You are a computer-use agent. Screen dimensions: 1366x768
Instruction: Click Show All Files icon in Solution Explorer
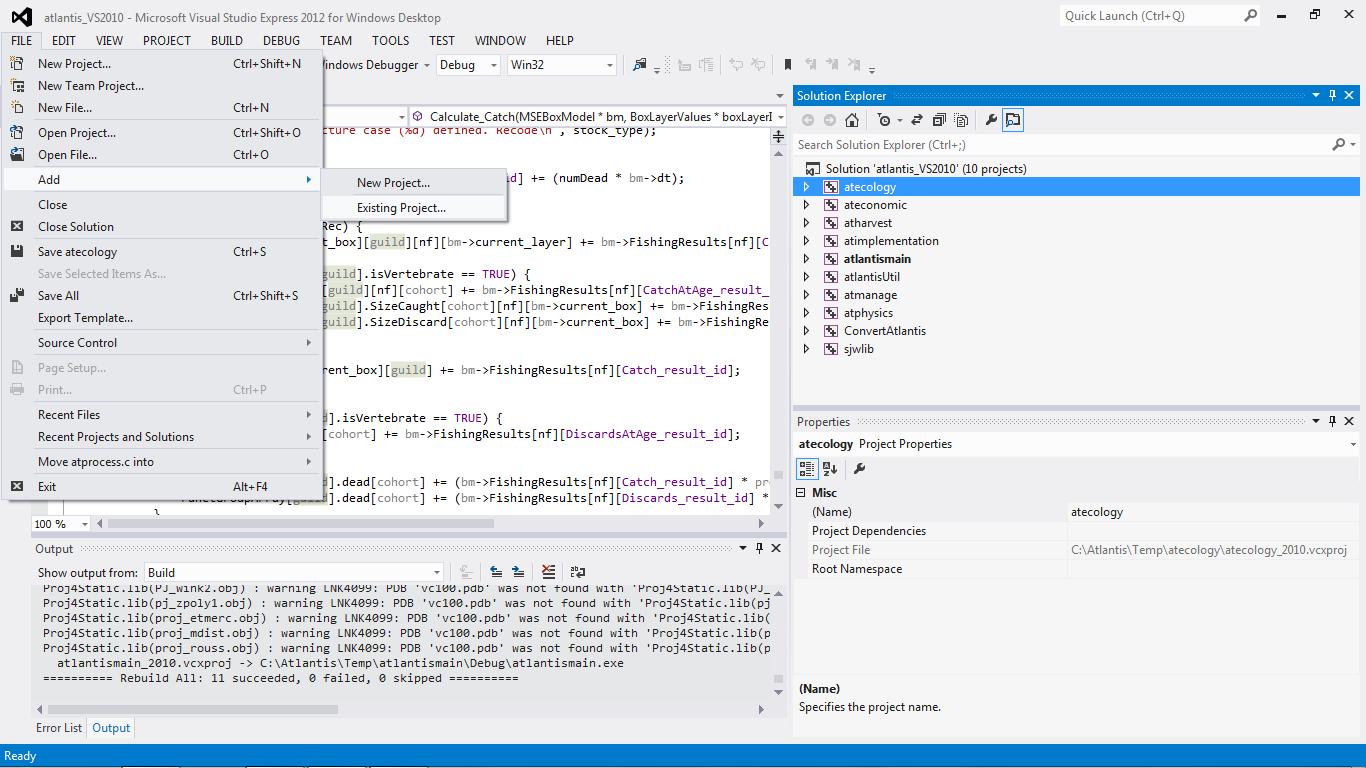click(961, 120)
